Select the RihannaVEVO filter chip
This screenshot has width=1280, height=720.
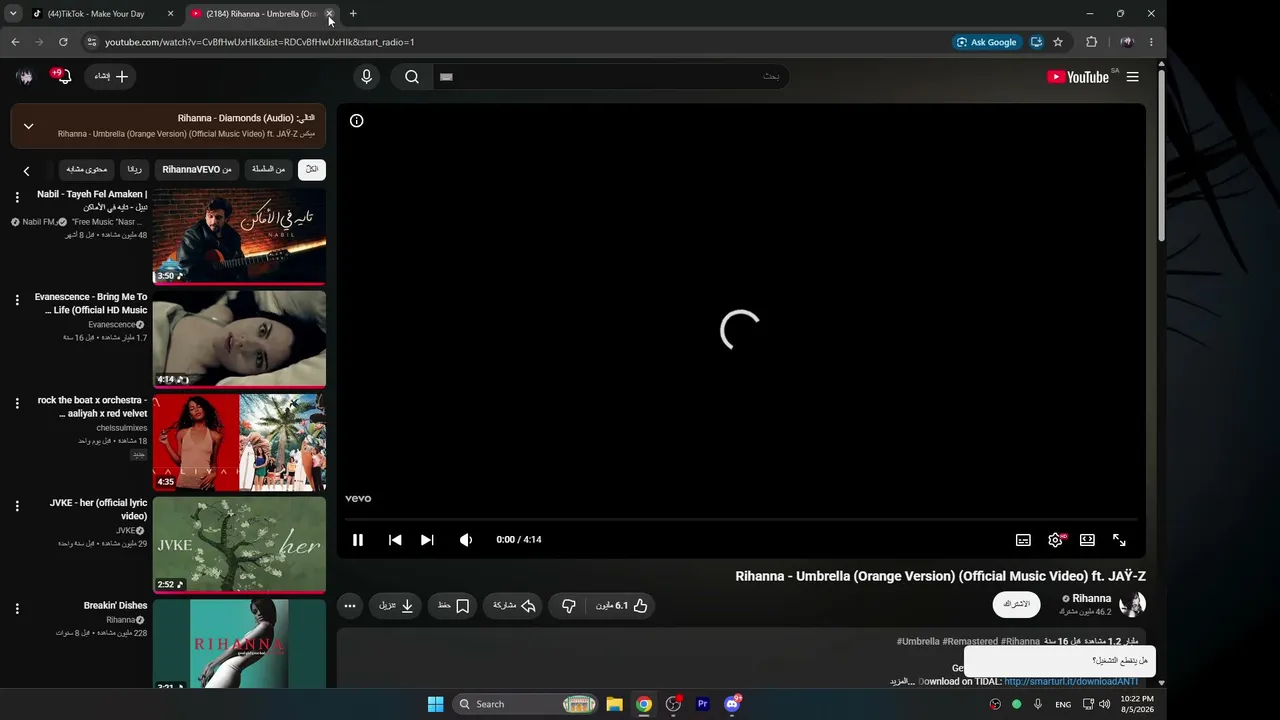[197, 170]
